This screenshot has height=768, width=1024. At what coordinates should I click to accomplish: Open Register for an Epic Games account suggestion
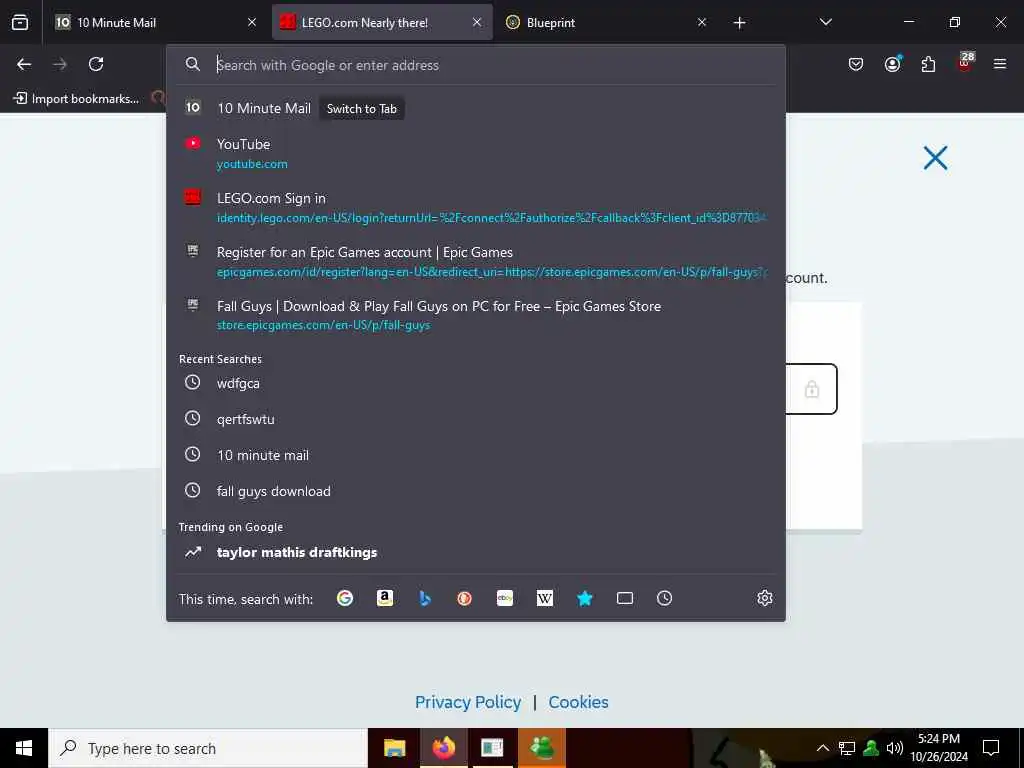point(475,261)
